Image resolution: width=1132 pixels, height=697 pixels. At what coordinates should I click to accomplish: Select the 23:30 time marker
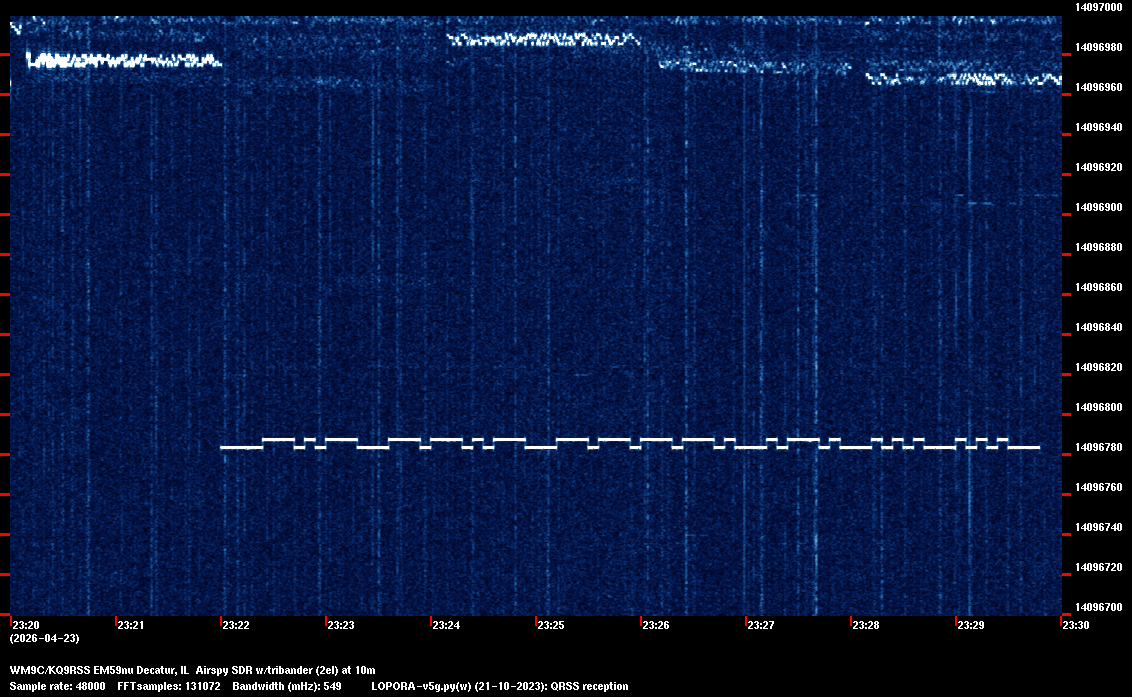click(x=1076, y=625)
